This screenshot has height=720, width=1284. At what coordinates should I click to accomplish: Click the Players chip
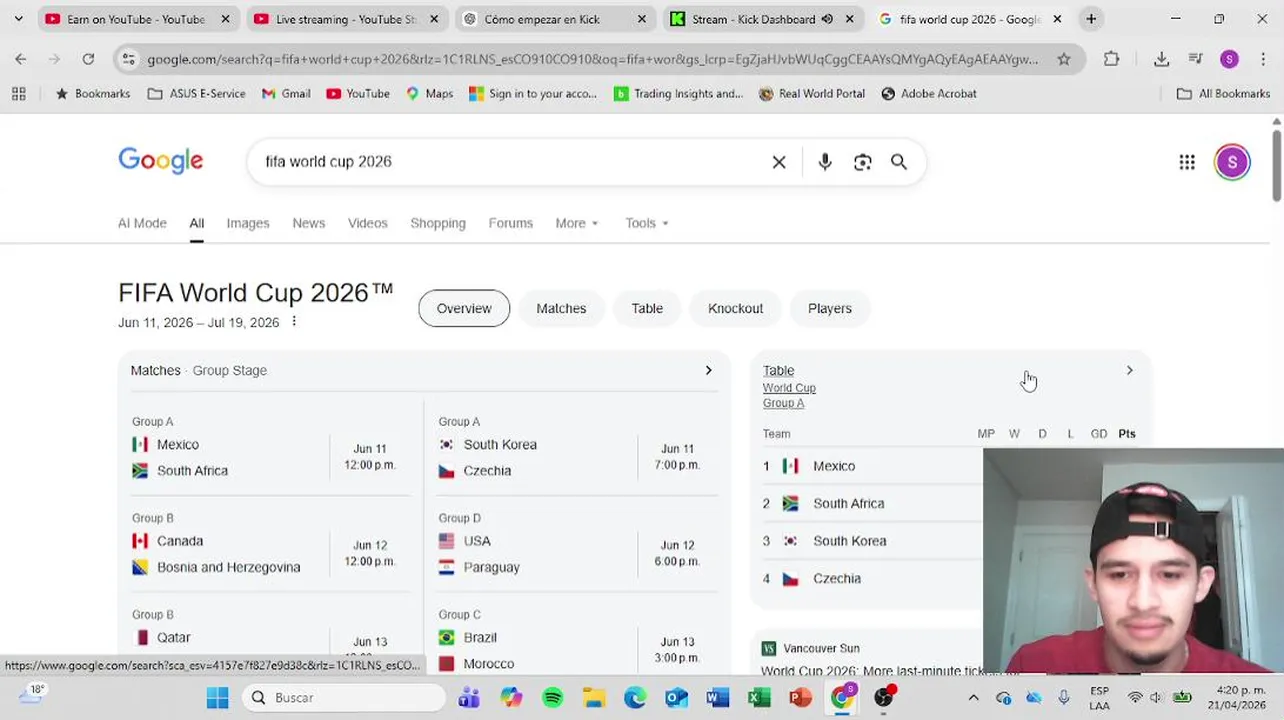tap(830, 308)
